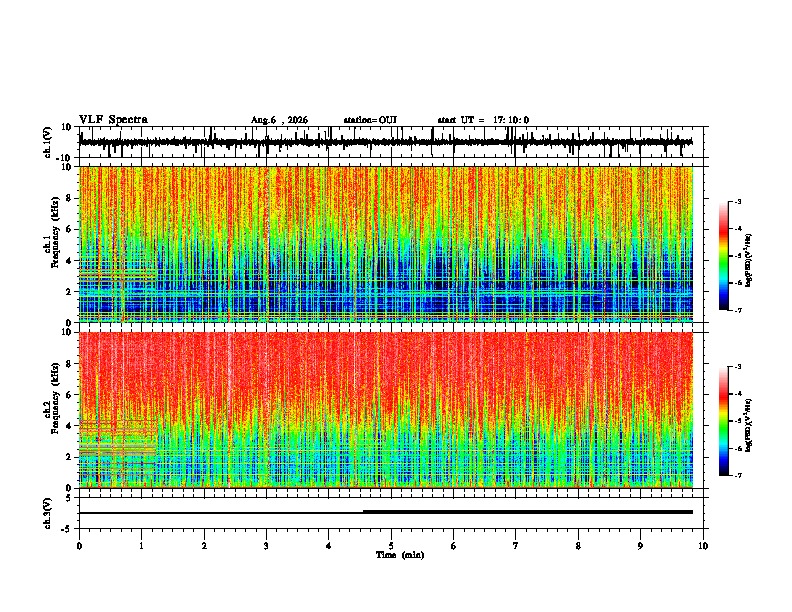The image size is (792, 612).
Task: Click the time axis tick label "6"
Action: click(x=453, y=546)
